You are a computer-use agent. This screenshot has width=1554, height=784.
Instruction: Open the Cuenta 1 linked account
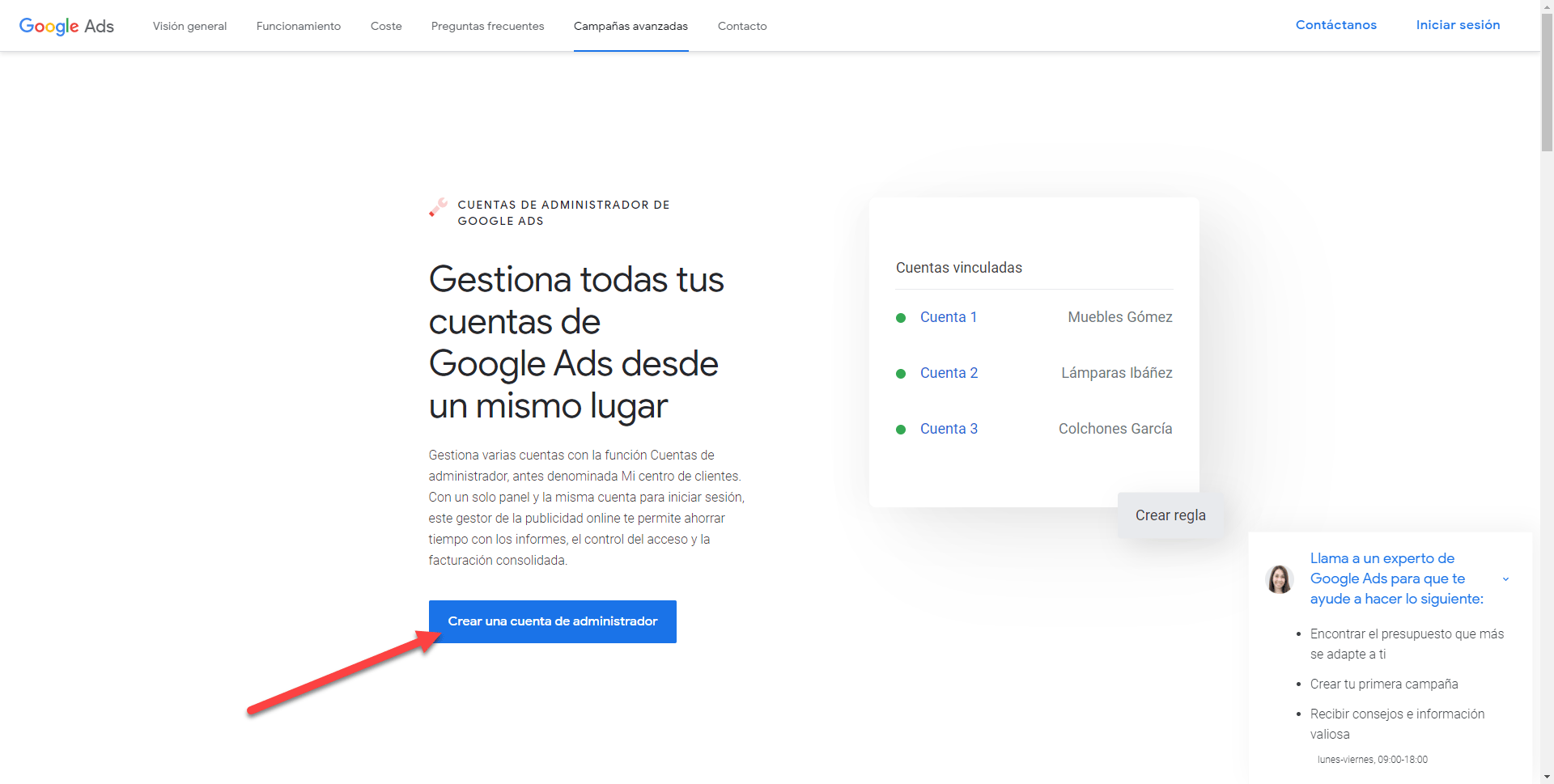[x=949, y=317]
